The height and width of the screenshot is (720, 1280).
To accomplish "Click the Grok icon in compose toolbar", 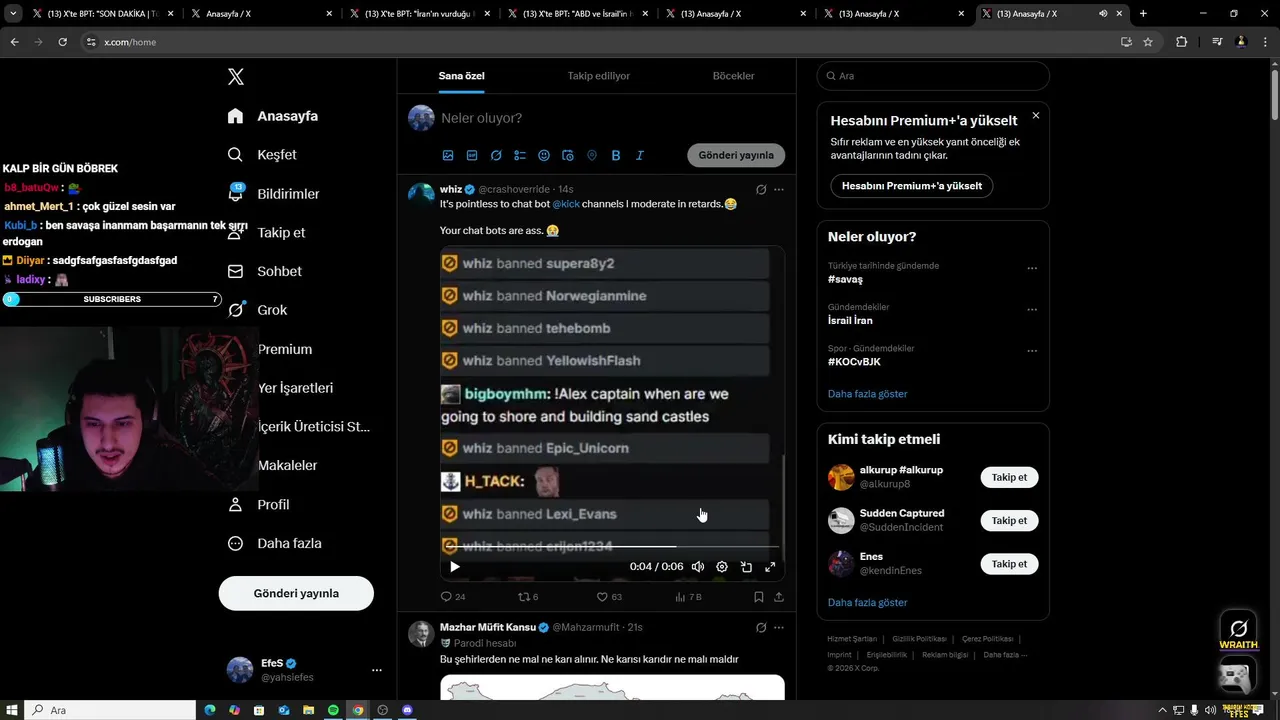I will 496,156.
